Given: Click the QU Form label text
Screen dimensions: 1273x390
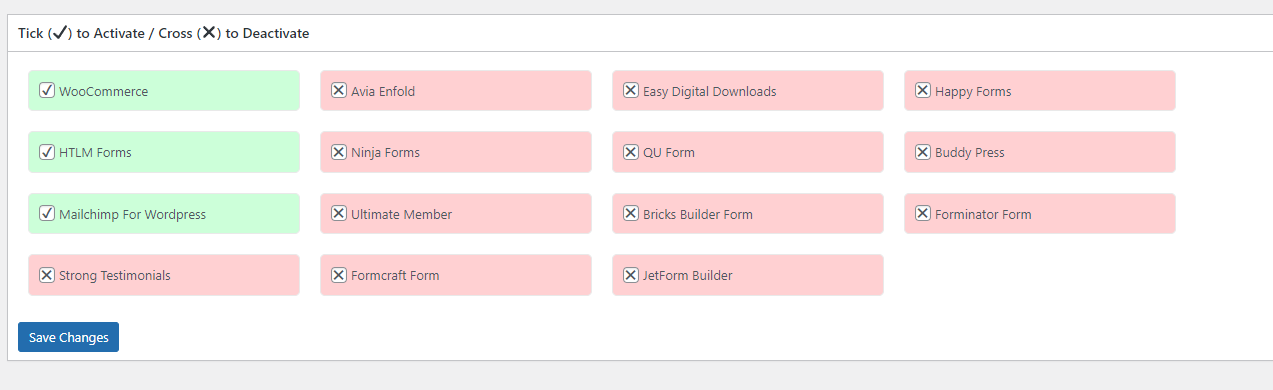Looking at the screenshot, I should [x=669, y=153].
